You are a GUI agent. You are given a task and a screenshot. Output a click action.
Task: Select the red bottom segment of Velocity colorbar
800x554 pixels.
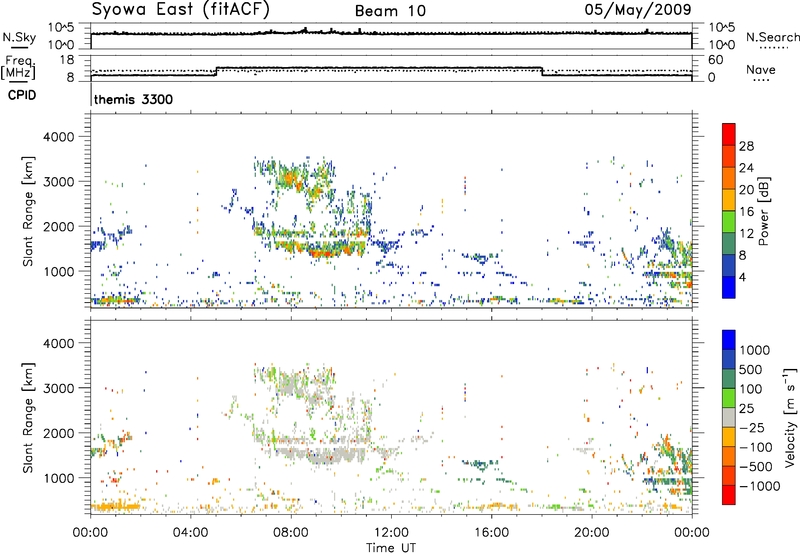coord(729,495)
